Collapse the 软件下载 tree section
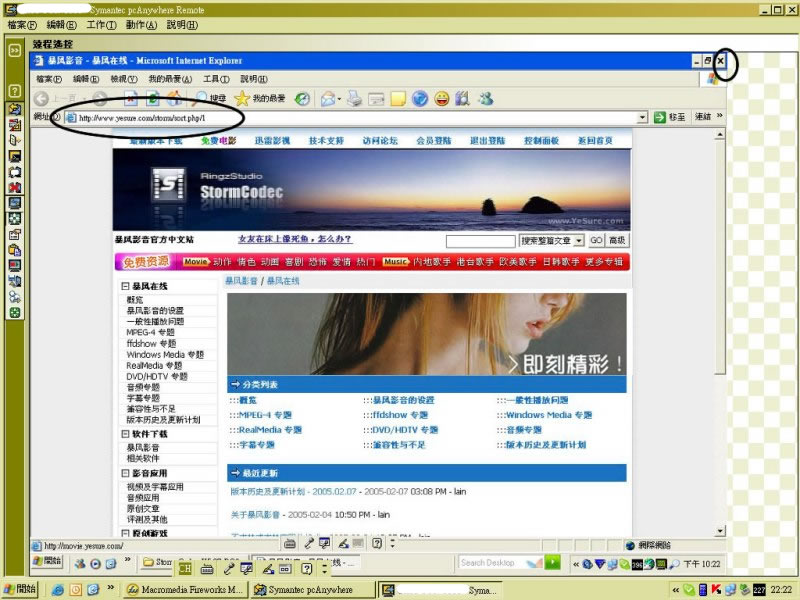 click(125, 434)
